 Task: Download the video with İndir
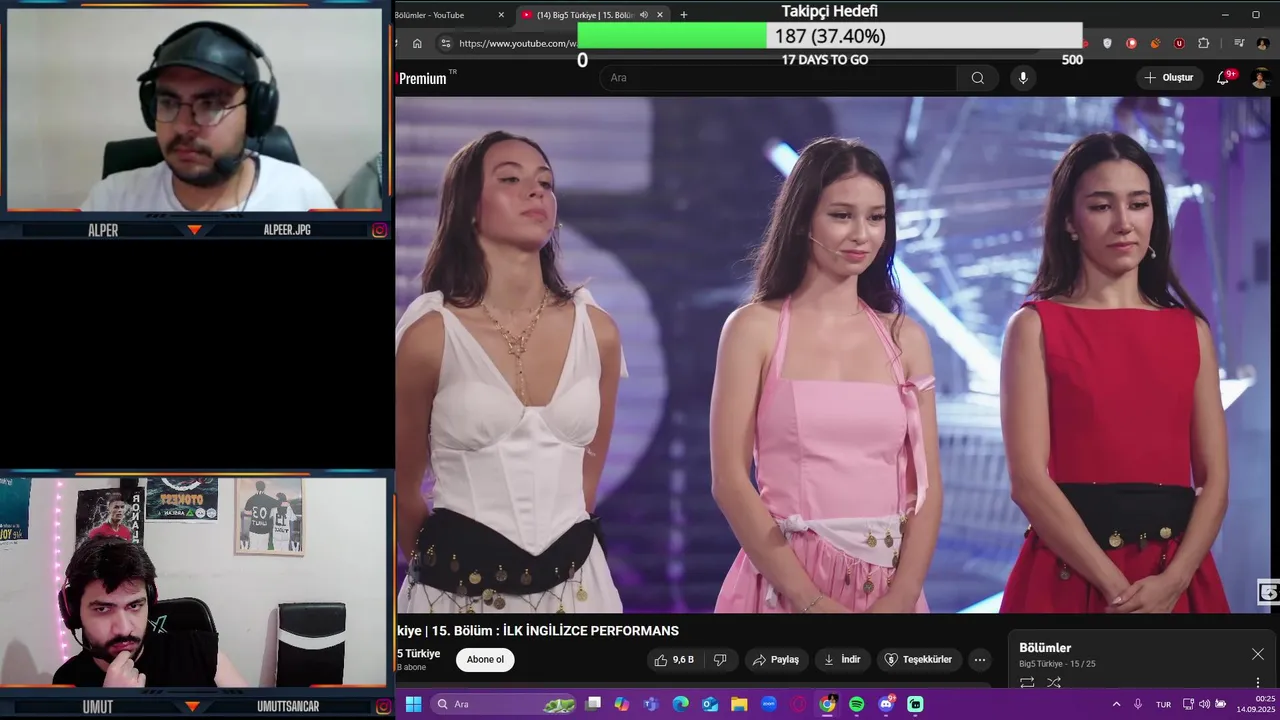coord(841,660)
